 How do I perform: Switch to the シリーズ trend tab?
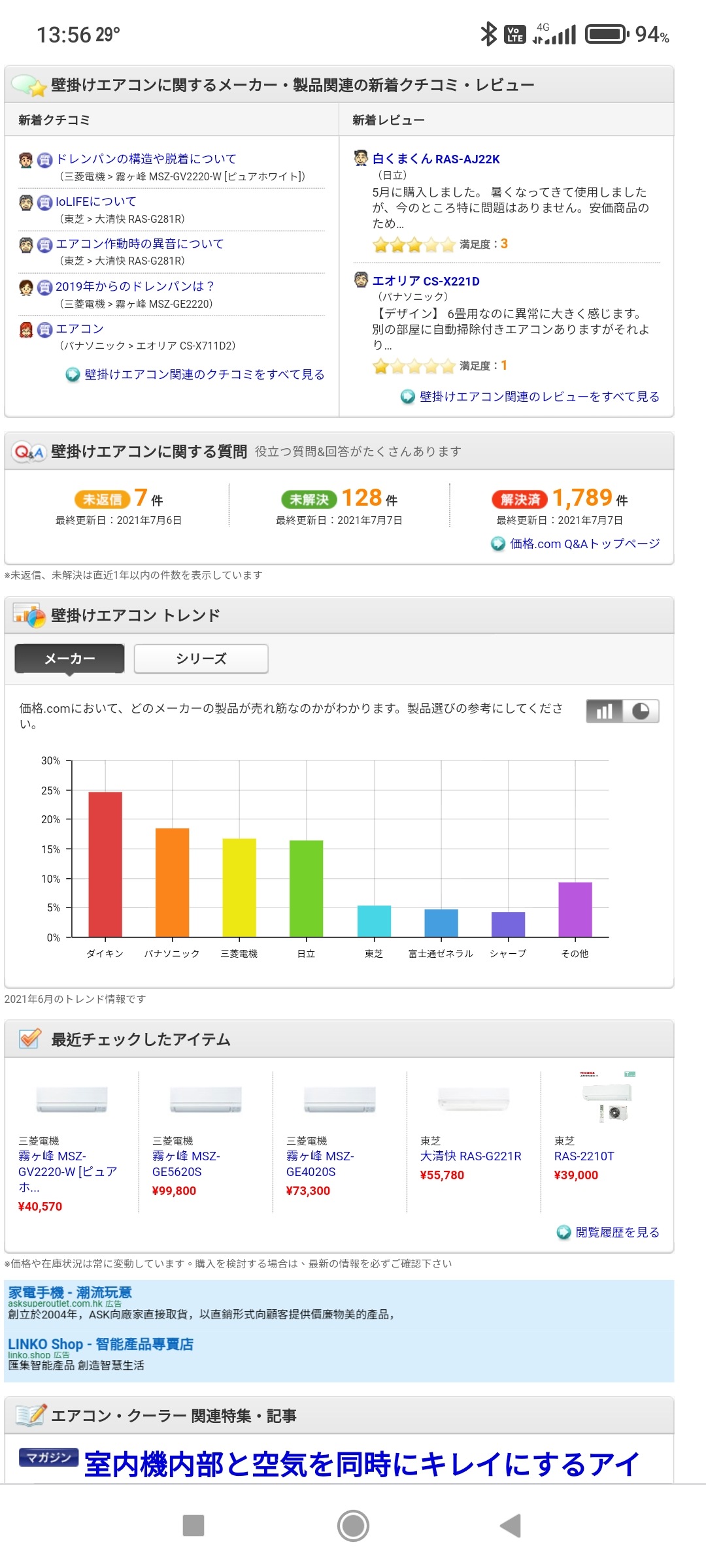pos(201,659)
